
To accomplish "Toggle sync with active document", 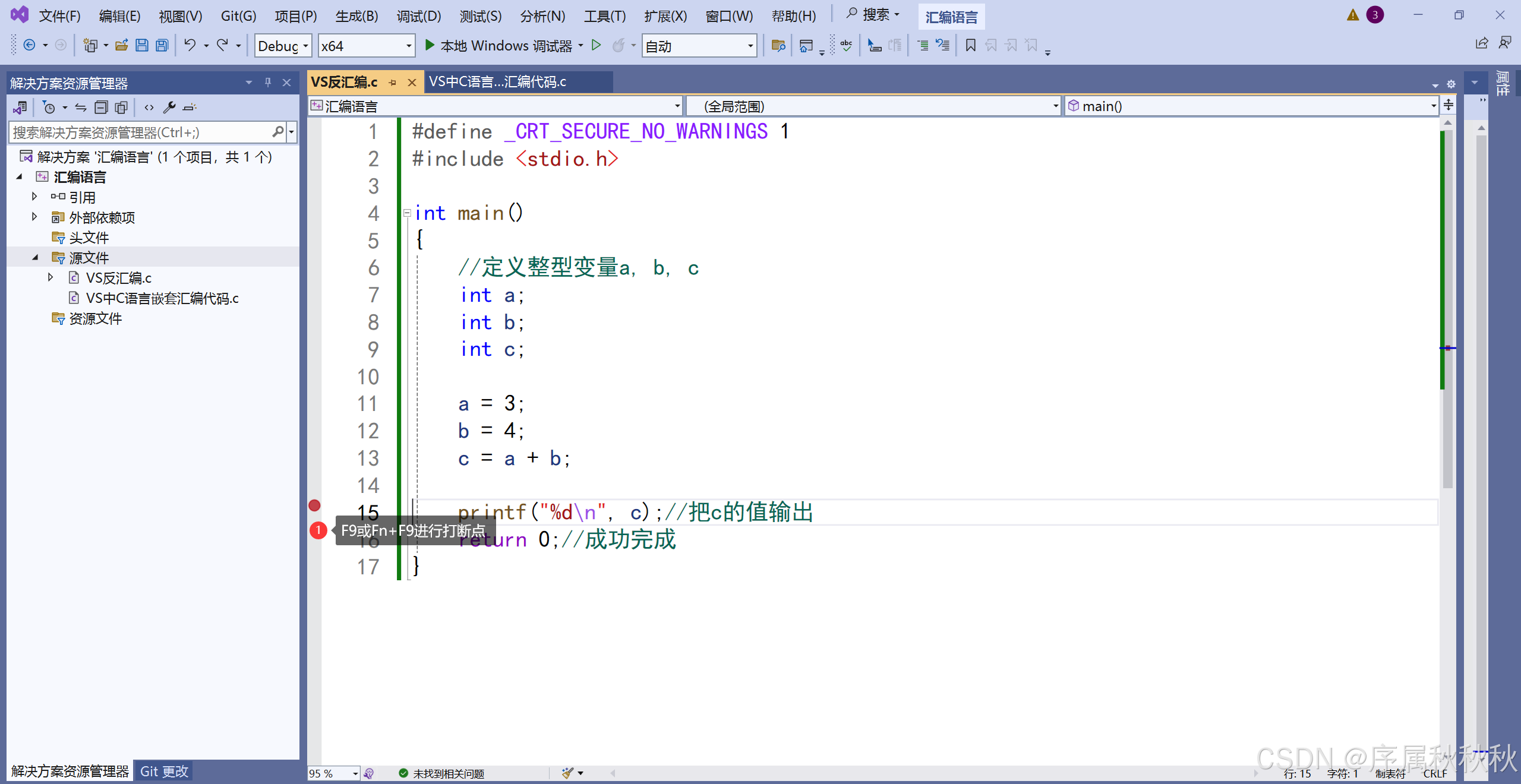I will coord(81,108).
